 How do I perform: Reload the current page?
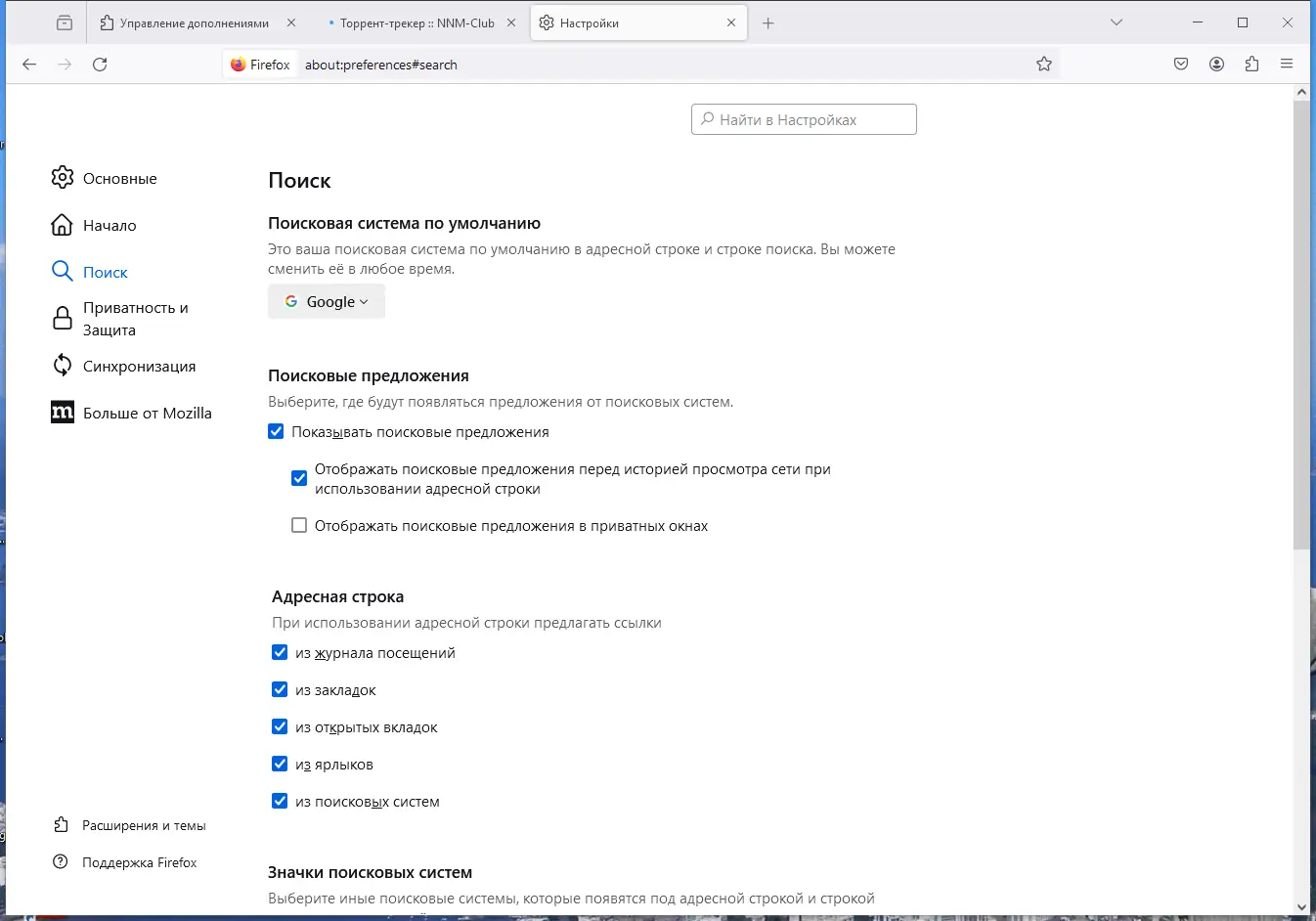click(x=100, y=64)
